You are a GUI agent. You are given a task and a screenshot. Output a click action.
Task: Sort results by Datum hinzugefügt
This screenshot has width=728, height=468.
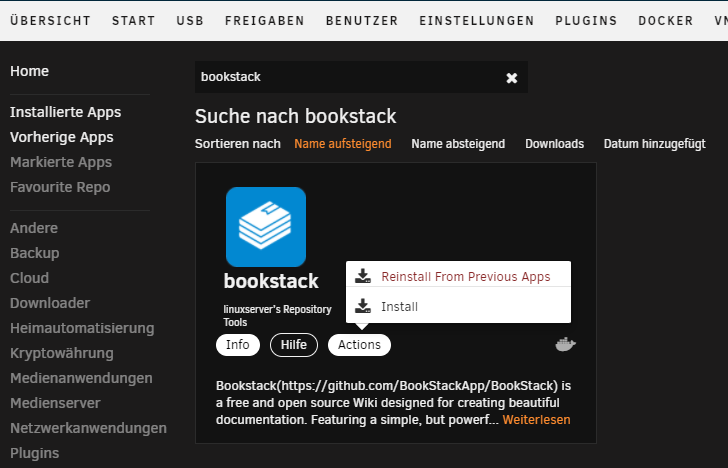[655, 144]
